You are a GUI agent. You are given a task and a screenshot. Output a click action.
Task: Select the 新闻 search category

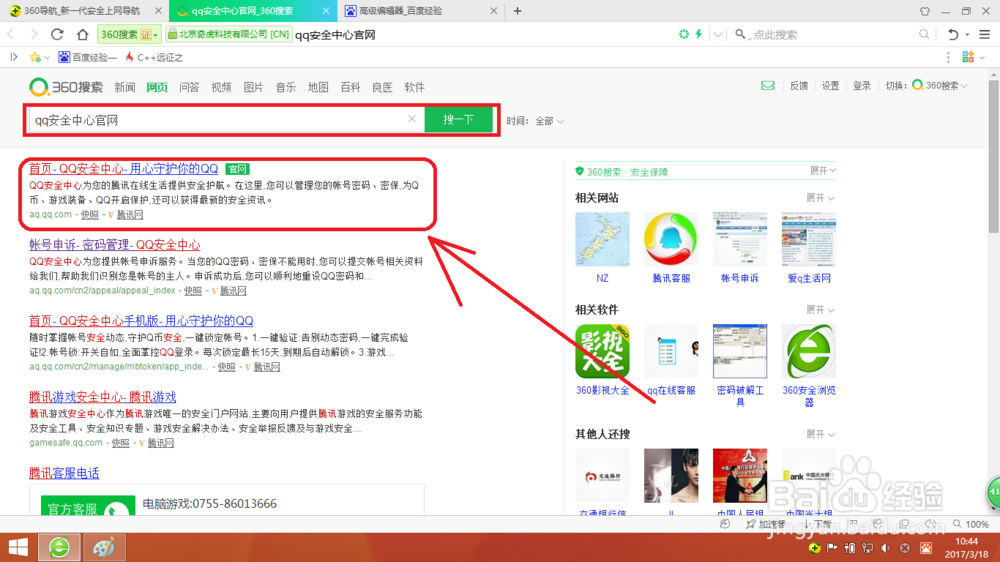(125, 87)
